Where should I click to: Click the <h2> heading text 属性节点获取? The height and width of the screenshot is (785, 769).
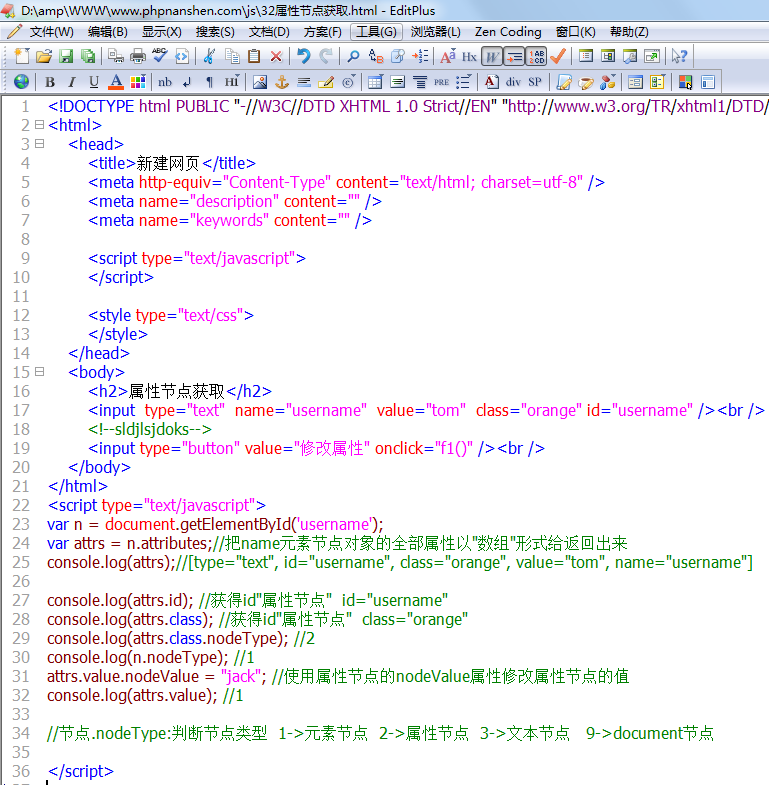click(x=177, y=391)
